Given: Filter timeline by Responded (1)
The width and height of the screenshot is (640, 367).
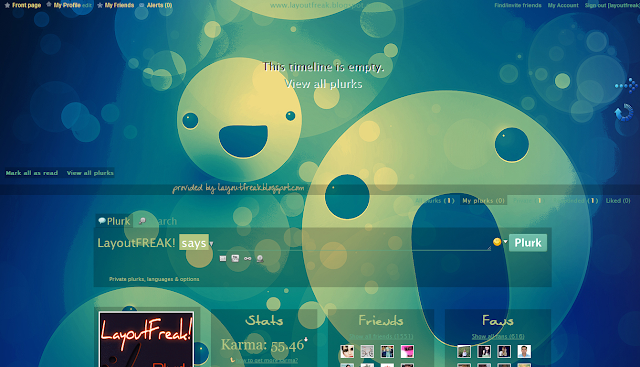Looking at the screenshot, I should (x=576, y=200).
